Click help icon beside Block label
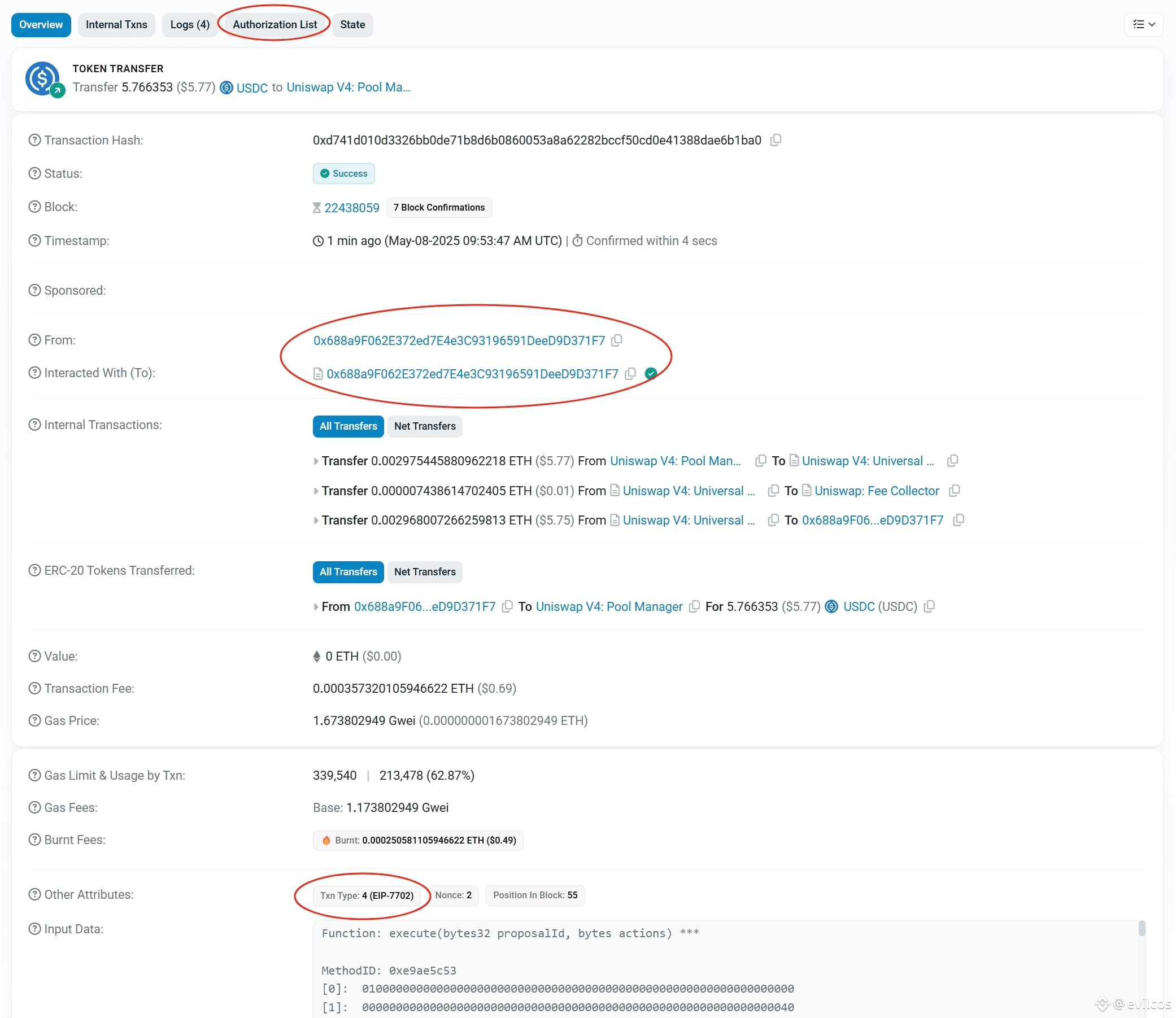Viewport: 1176px width, 1018px height. pos(34,207)
